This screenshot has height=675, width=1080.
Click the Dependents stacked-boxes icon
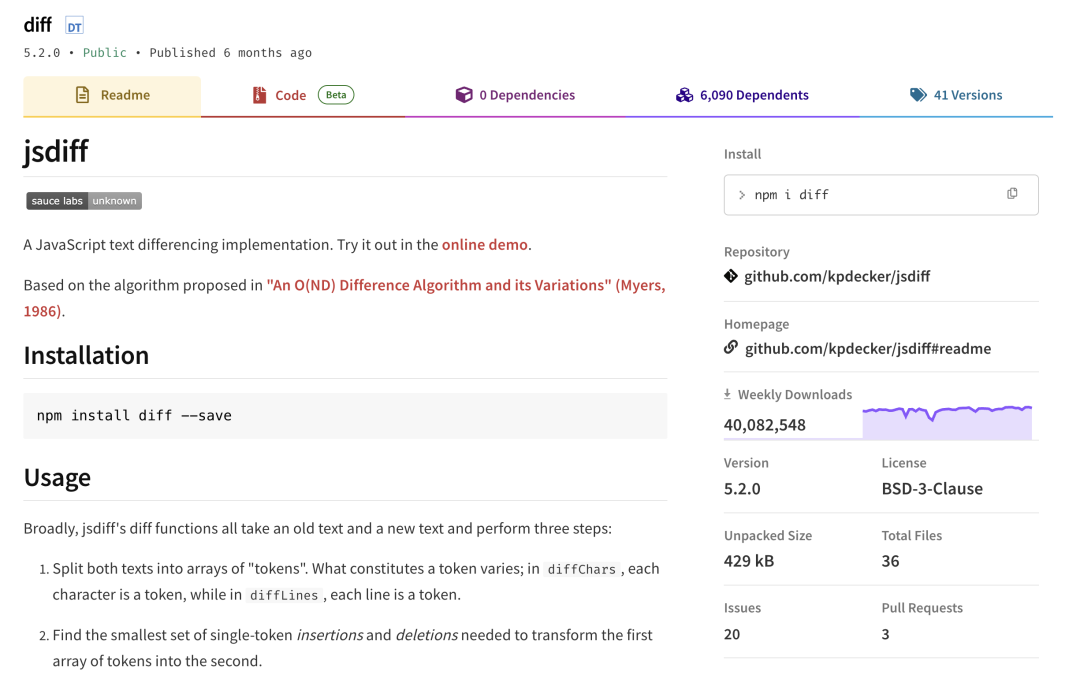684,95
